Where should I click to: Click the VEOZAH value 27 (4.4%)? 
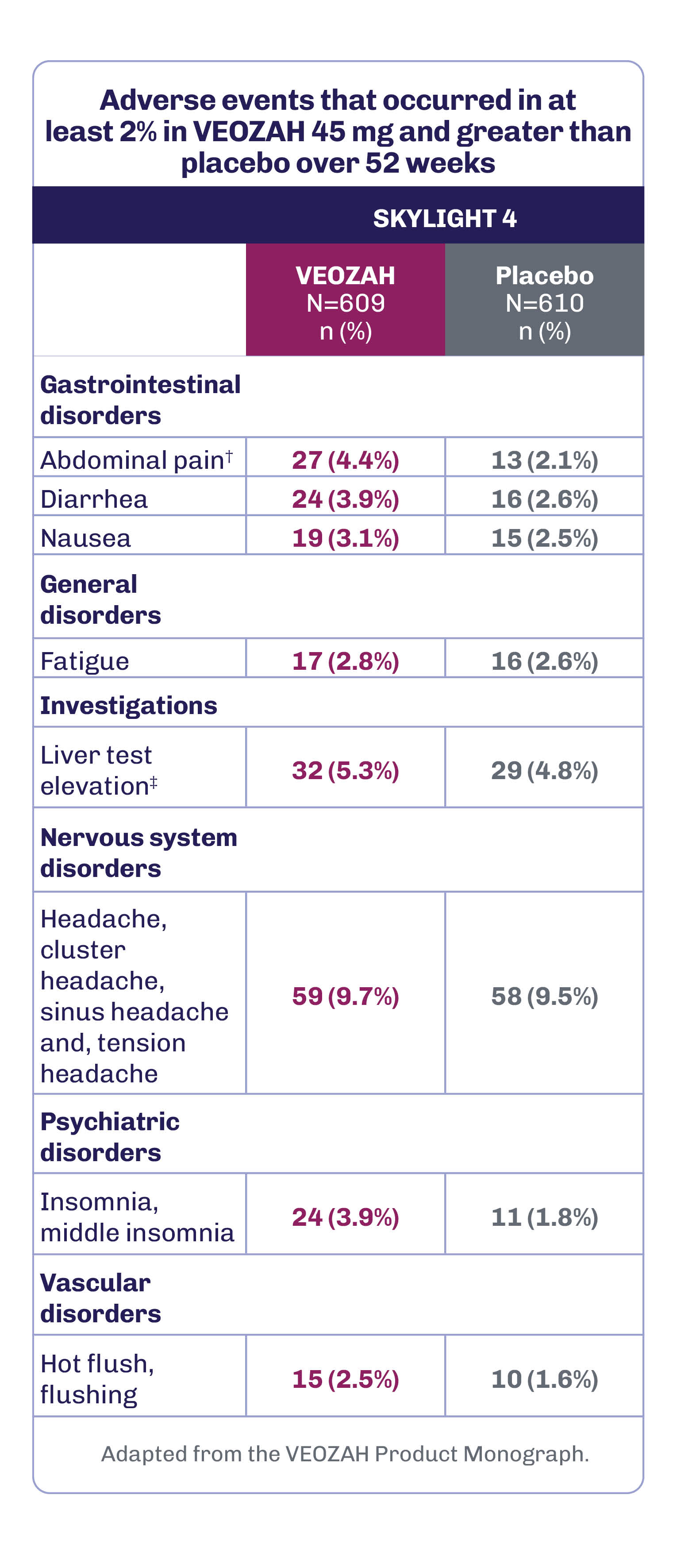[x=345, y=460]
